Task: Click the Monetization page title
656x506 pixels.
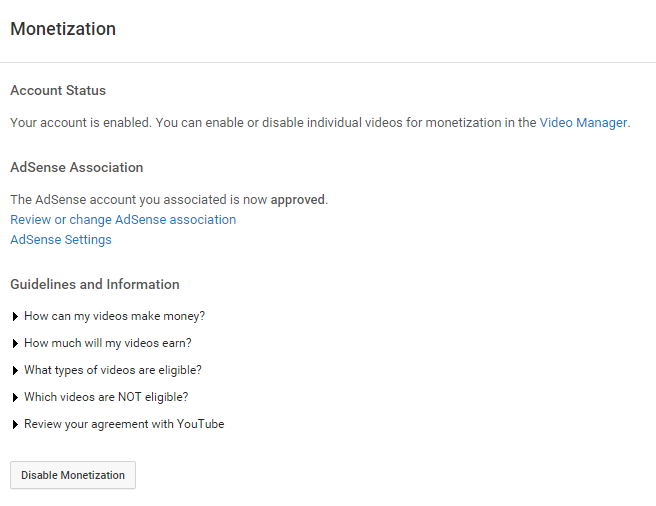Action: click(63, 29)
